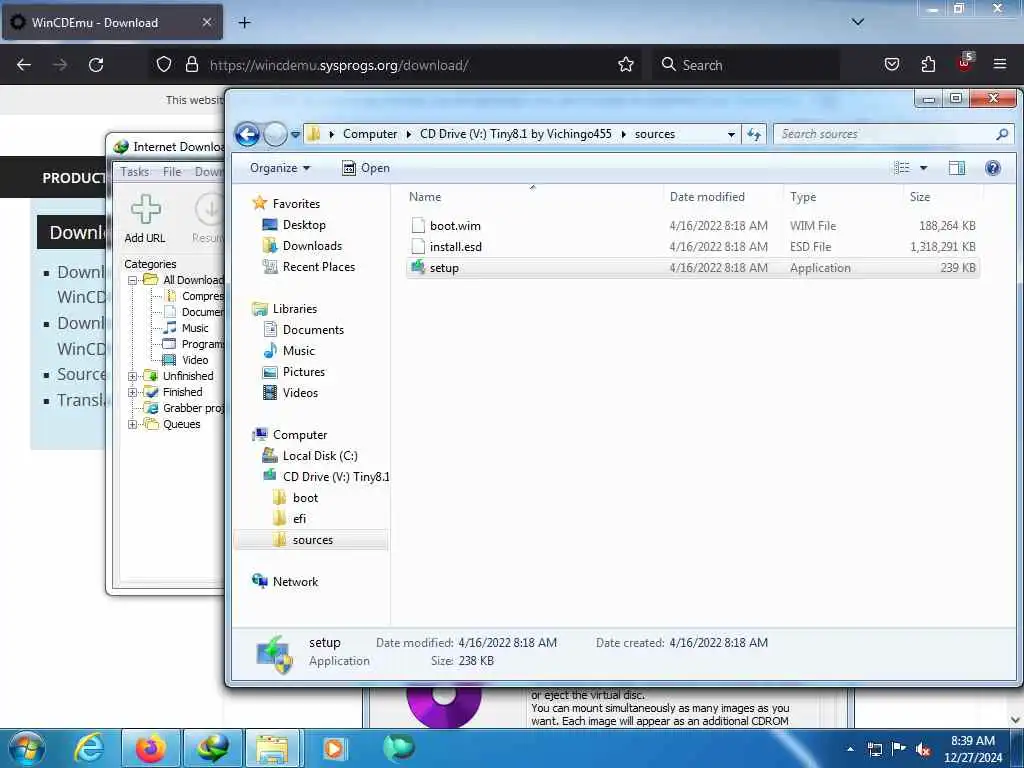Click the magnifier icon in Search sources
The image size is (1024, 768).
1002,134
